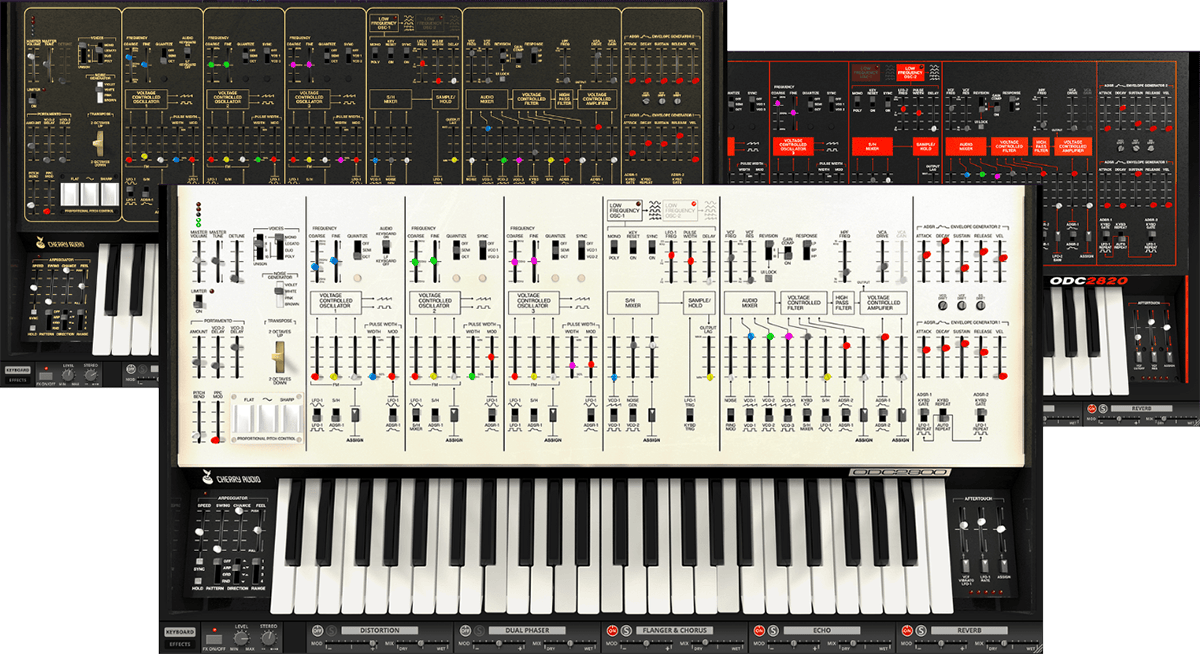
Task: Open the Sample/Hold mixer Assign selector
Action: (x=652, y=416)
